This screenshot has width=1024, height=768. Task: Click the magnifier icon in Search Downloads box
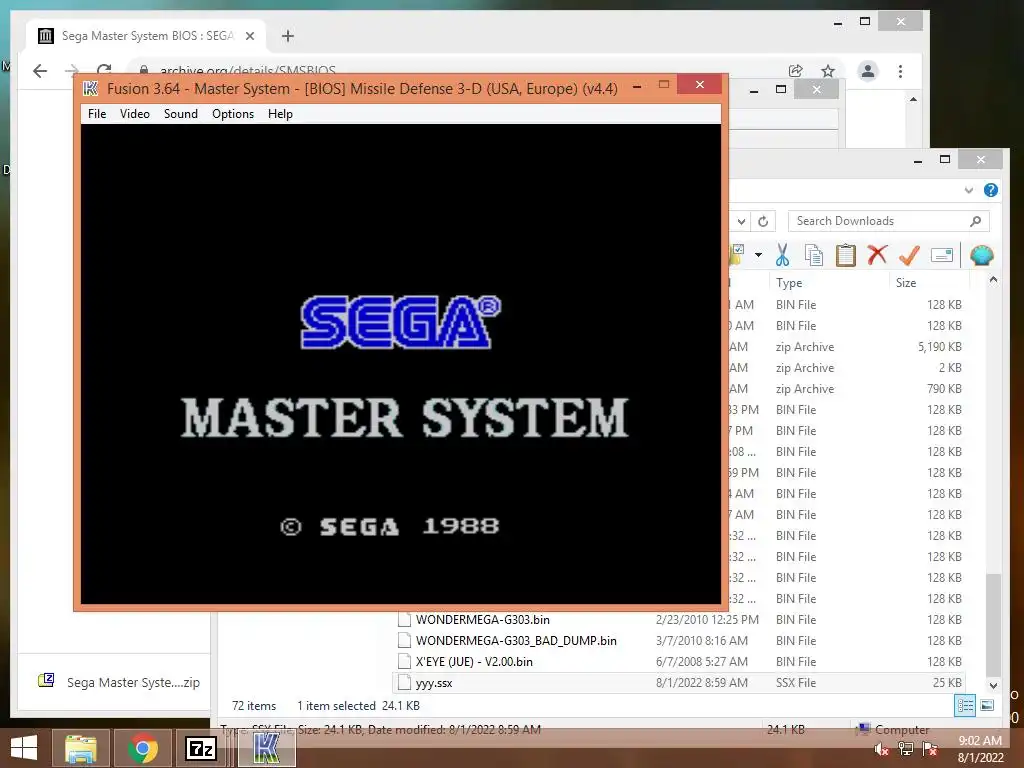point(976,221)
